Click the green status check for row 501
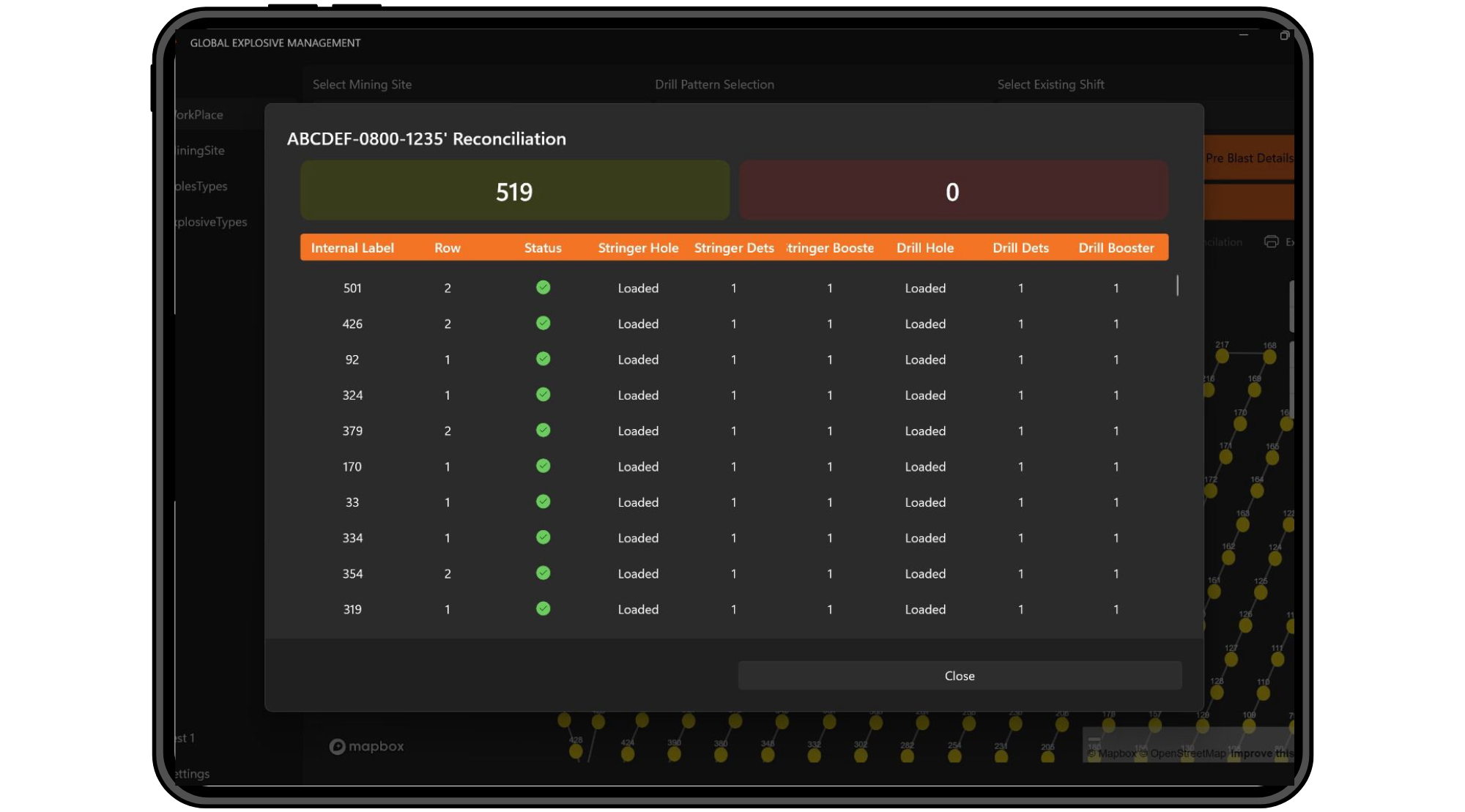The image size is (1465, 812). tap(543, 288)
